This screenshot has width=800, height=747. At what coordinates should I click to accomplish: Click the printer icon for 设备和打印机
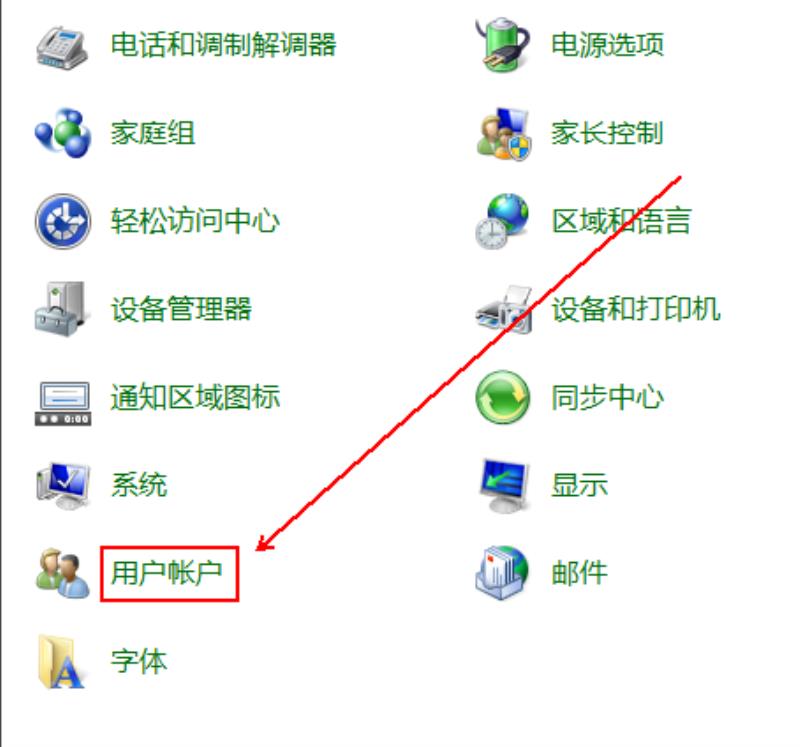pyautogui.click(x=504, y=310)
